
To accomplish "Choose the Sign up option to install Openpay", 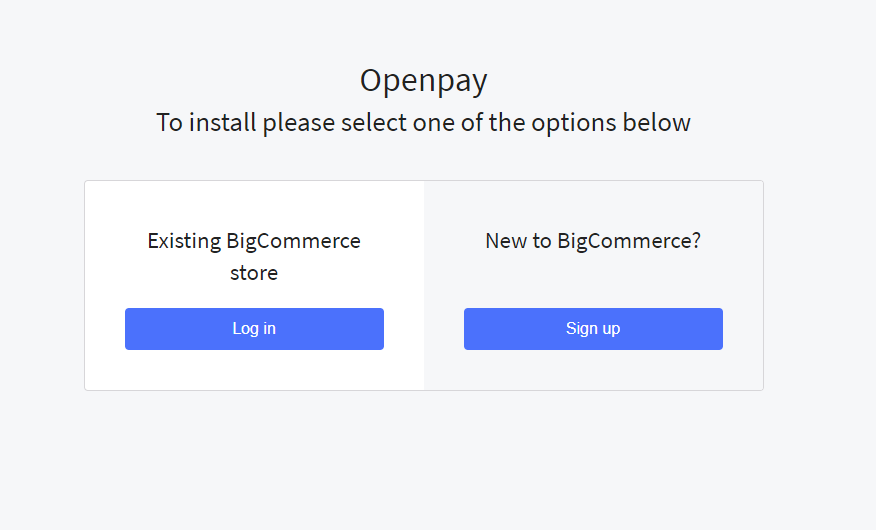I will (593, 329).
